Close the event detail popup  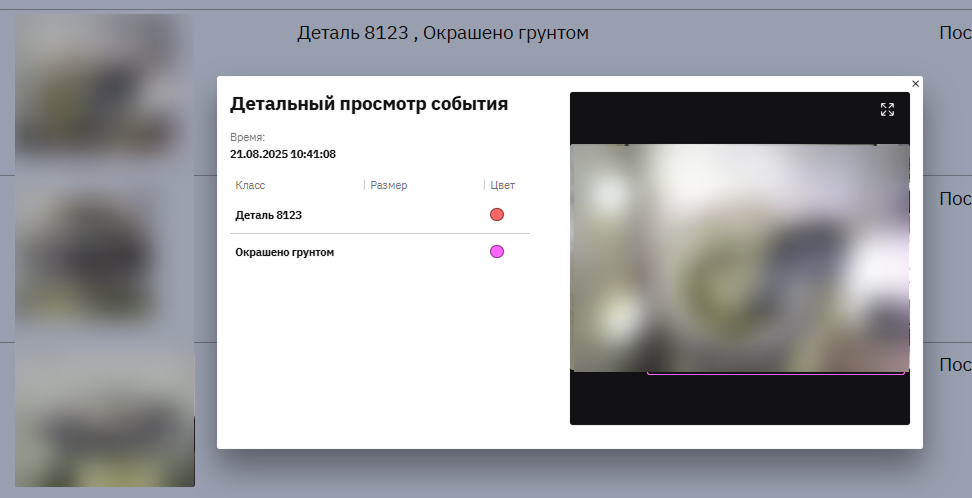tap(915, 84)
